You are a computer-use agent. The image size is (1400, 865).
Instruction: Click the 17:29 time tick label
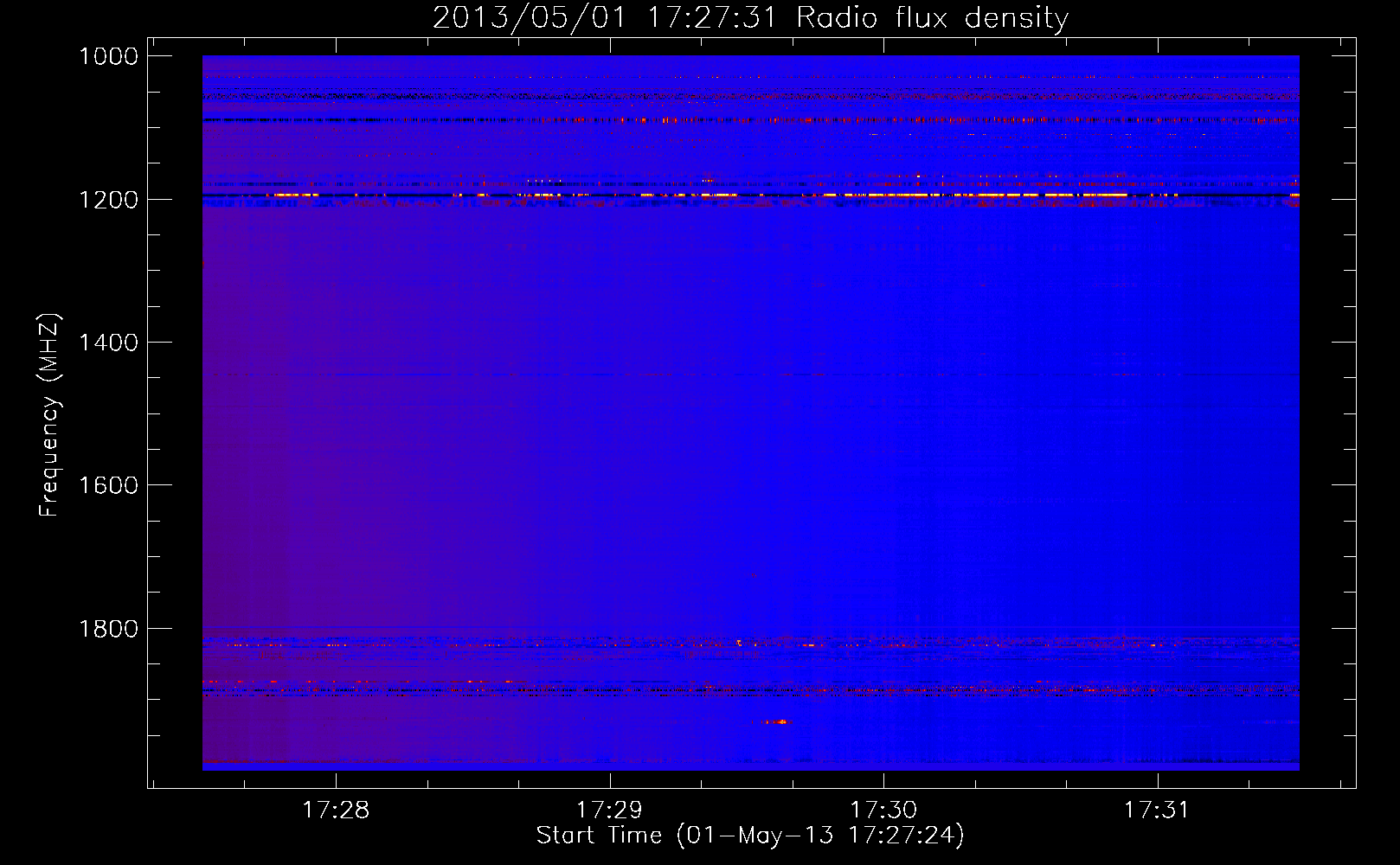tap(609, 810)
